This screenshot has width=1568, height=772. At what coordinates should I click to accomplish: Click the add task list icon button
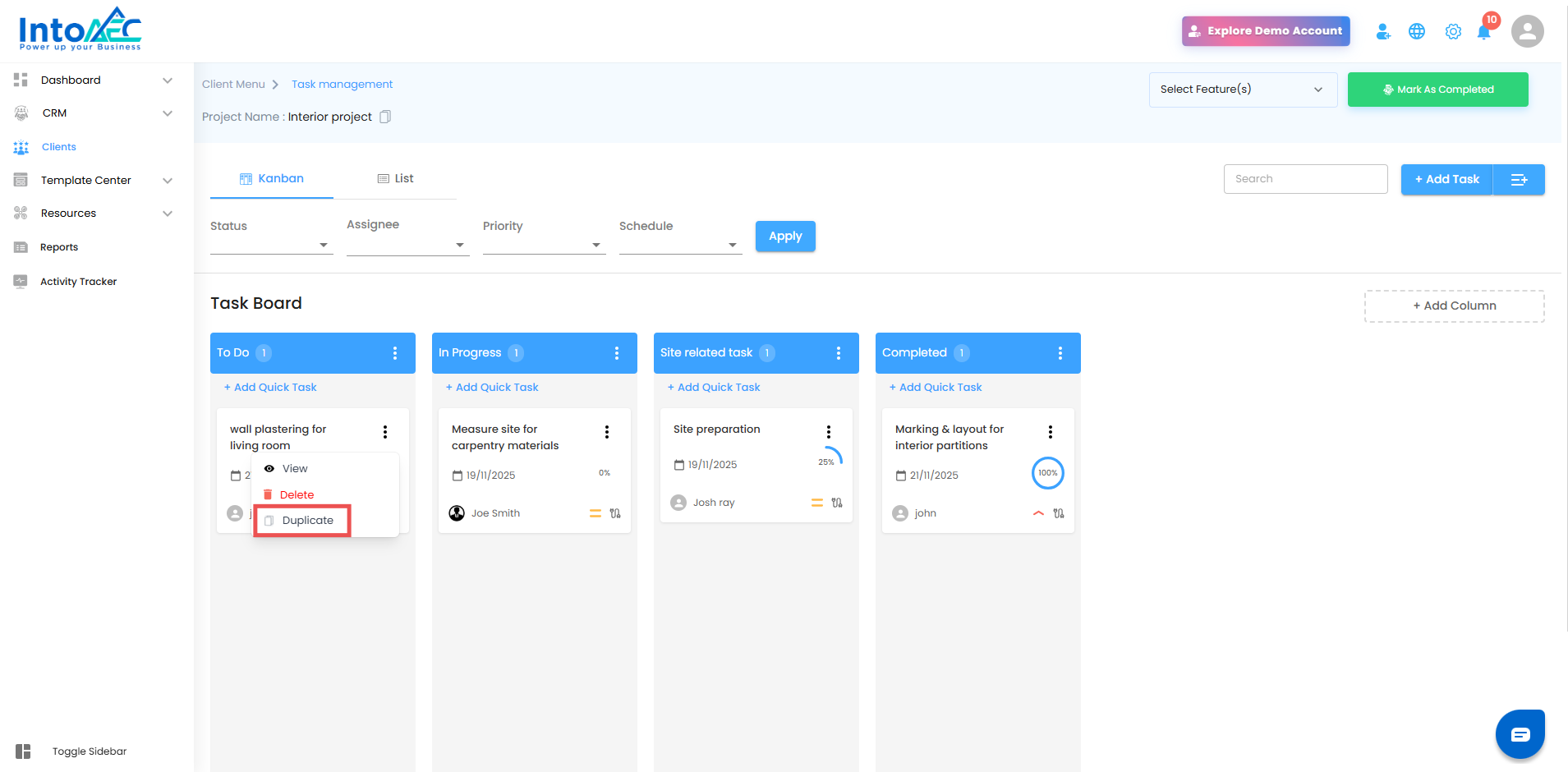[x=1519, y=179]
